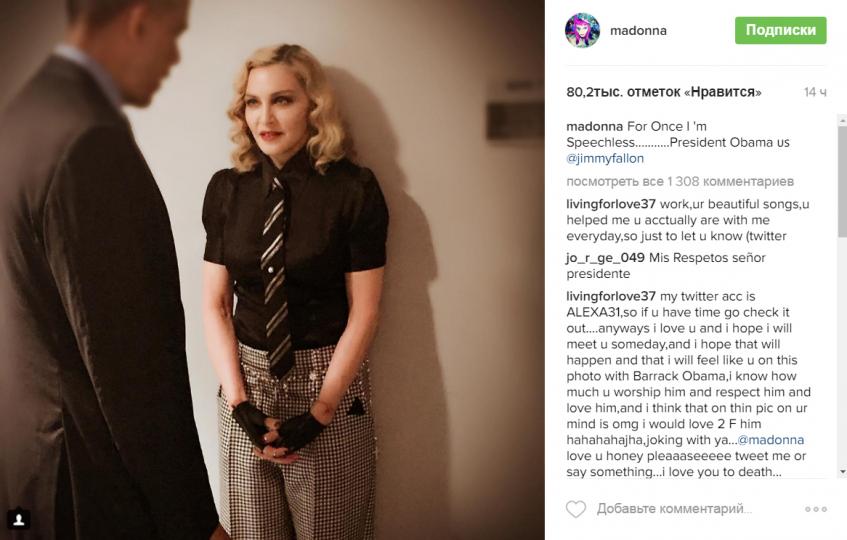This screenshot has width=847, height=540.
Task: Toggle the green Подписки follow button
Action: click(x=781, y=30)
